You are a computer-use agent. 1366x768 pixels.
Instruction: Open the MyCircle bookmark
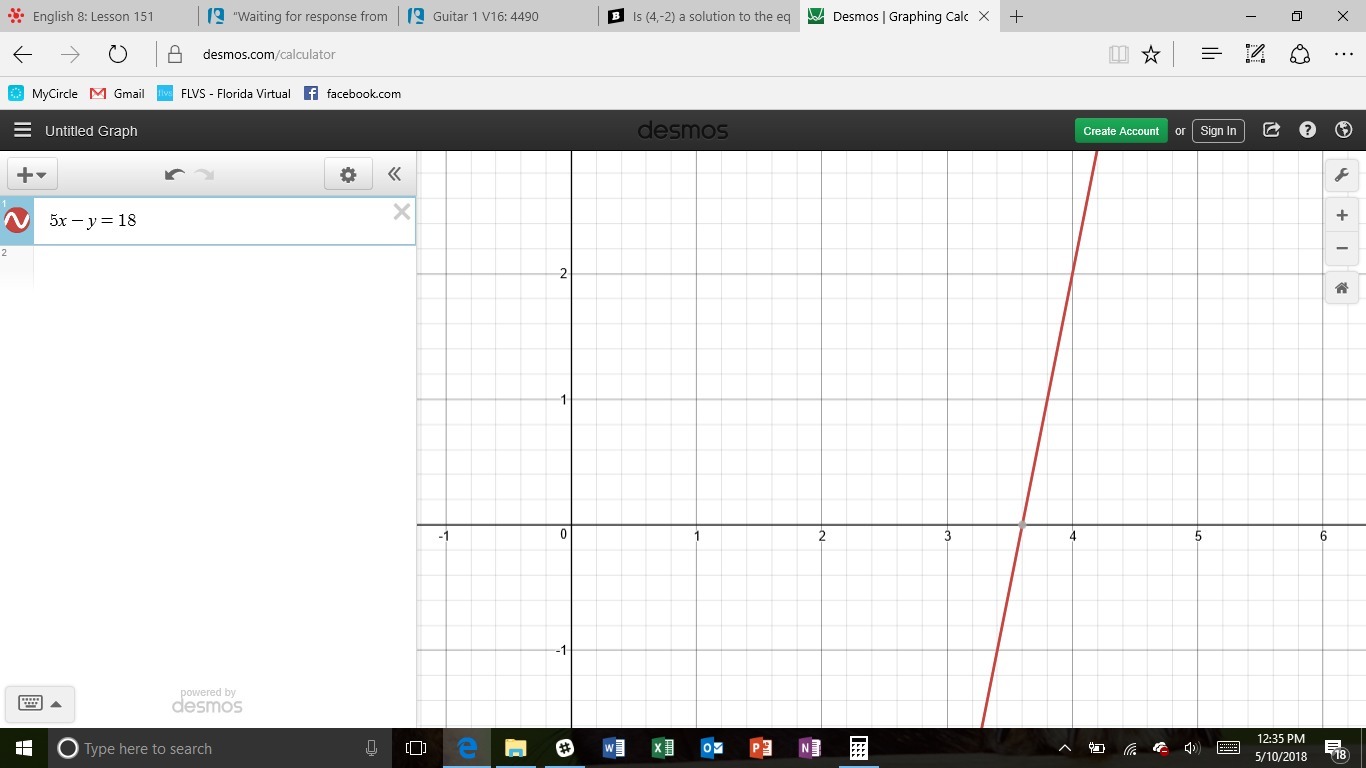pos(43,93)
